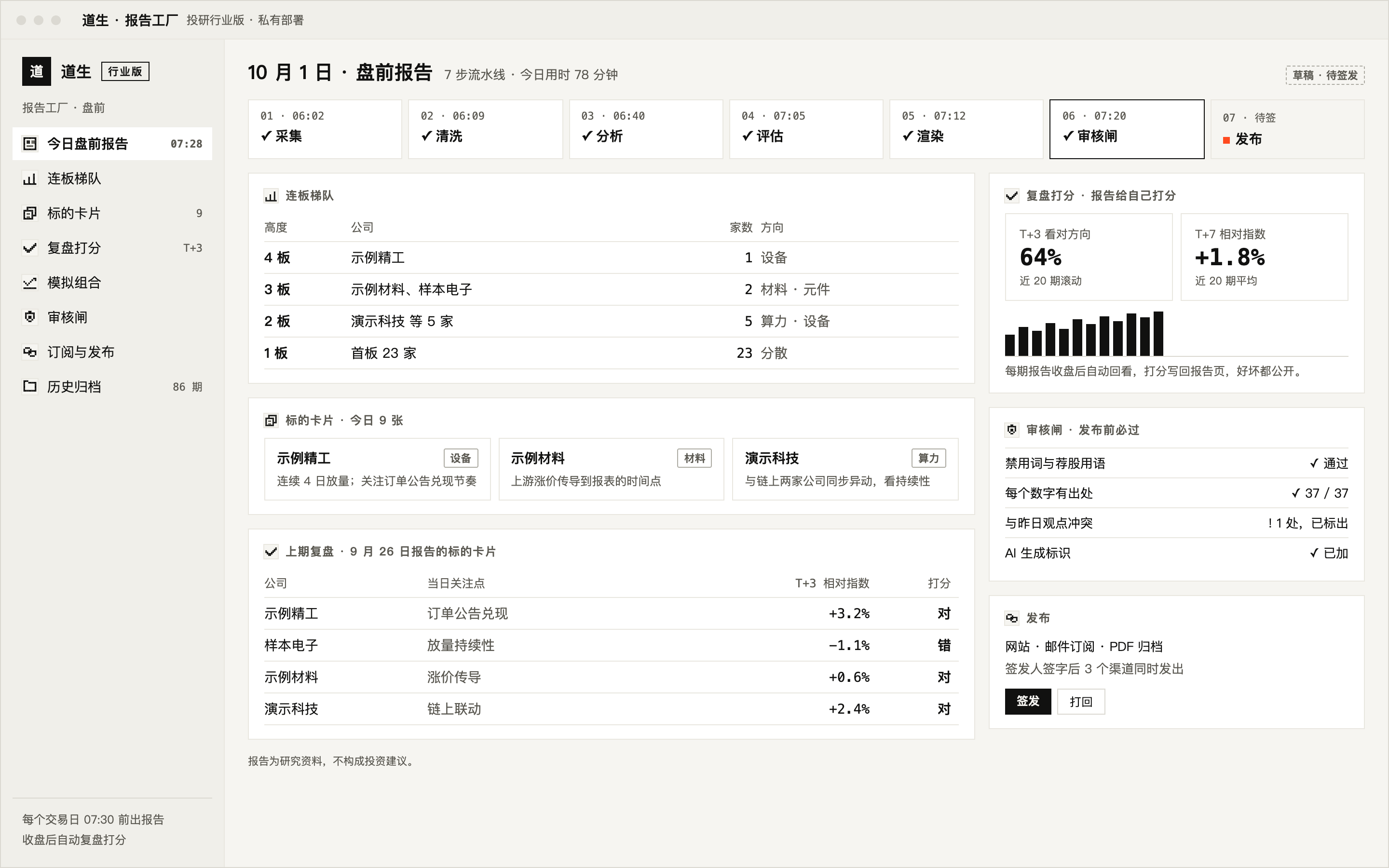Image resolution: width=1389 pixels, height=868 pixels.
Task: Click the 发布 panel link icon
Action: (1012, 618)
